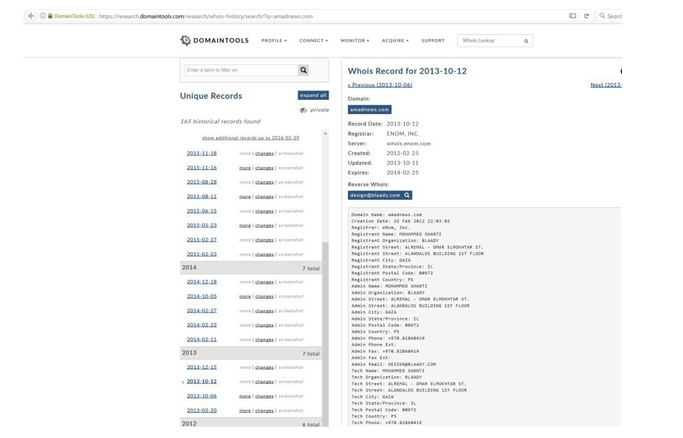Click the site information icon in address bar

click(43, 16)
